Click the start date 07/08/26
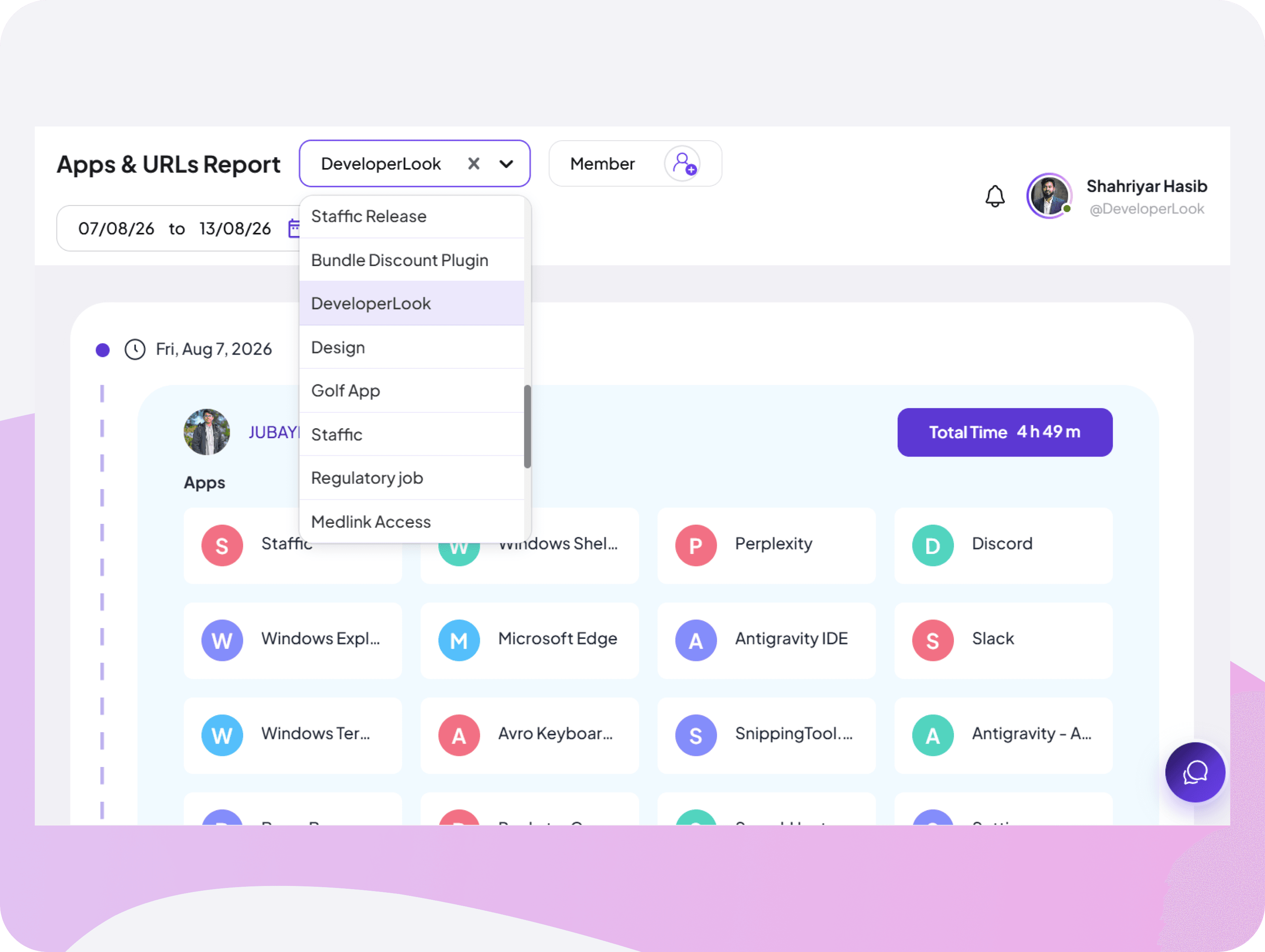 (116, 228)
